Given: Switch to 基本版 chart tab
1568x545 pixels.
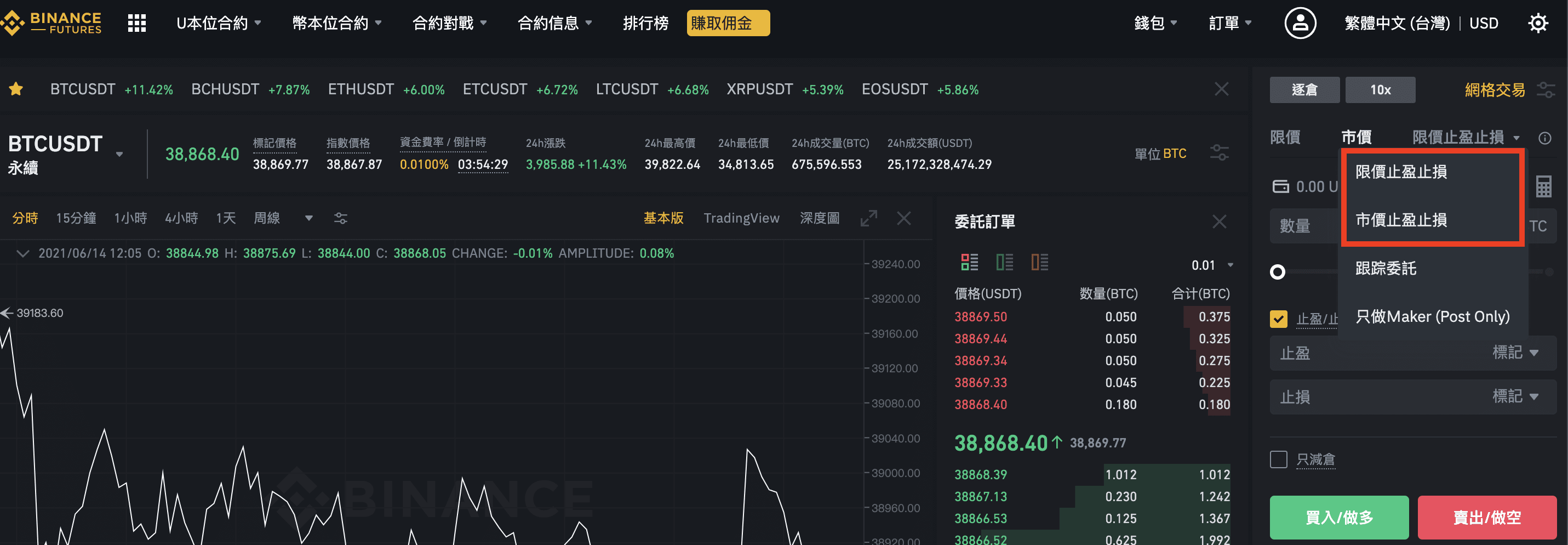Looking at the screenshot, I should click(x=663, y=218).
